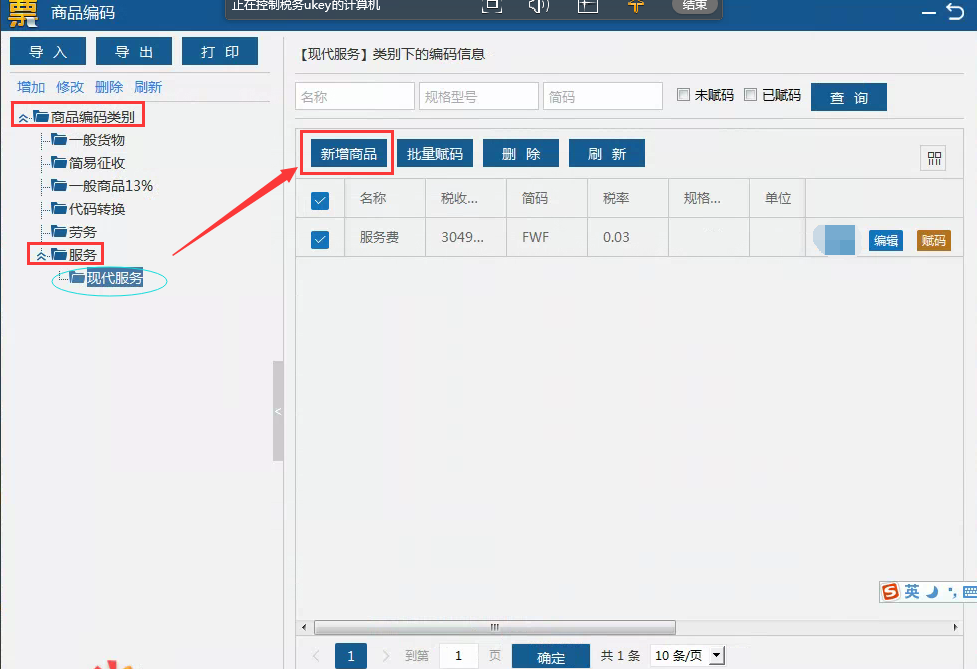Select 现代服务 in the category tree
The height and width of the screenshot is (669, 977).
[114, 279]
